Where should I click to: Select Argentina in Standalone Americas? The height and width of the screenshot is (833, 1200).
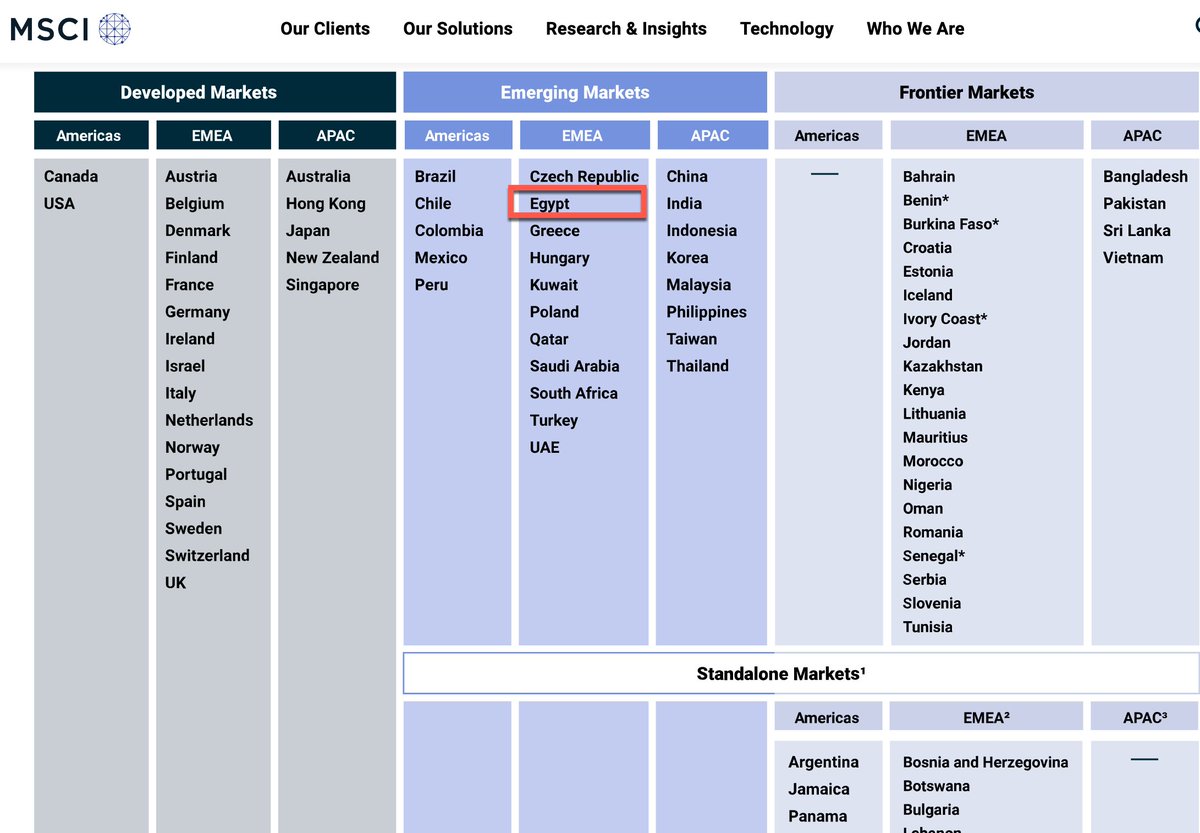824,762
